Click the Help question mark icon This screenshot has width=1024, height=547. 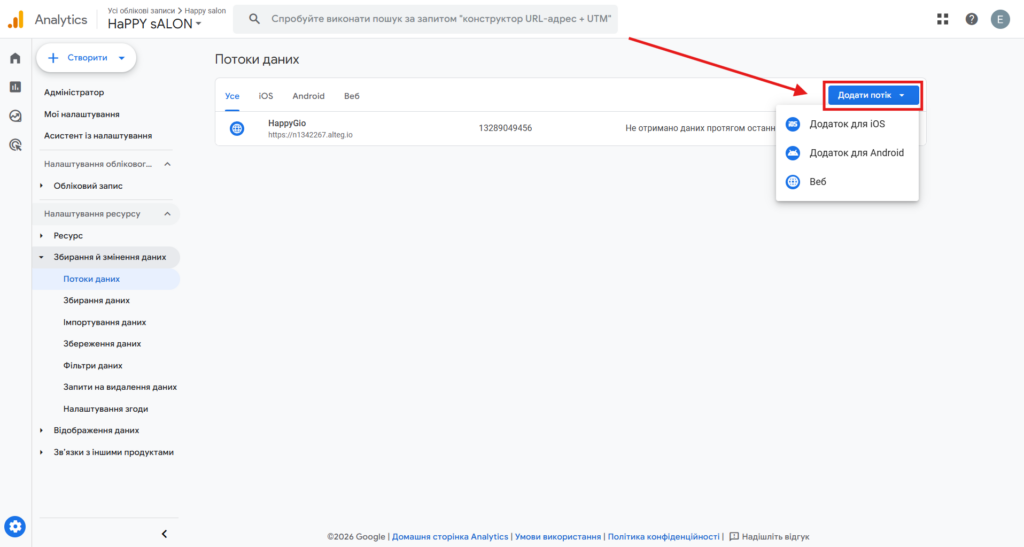click(x=971, y=19)
